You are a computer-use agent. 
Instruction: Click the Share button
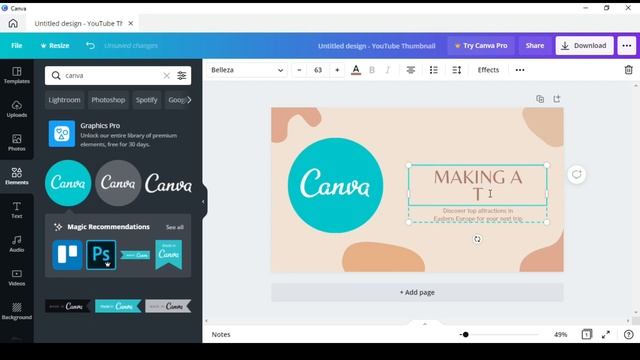(535, 46)
